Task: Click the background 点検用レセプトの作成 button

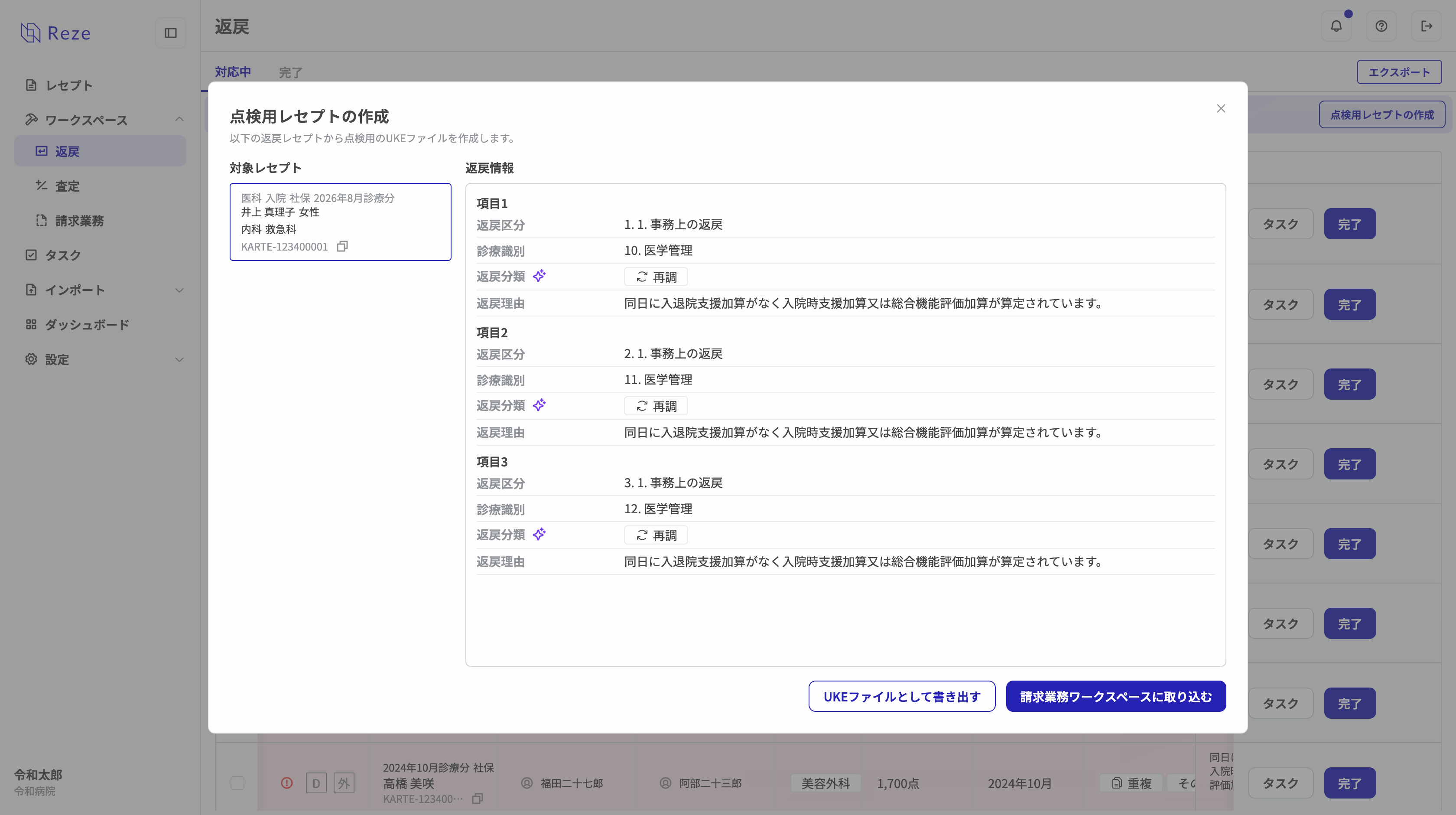Action: 1382,115
